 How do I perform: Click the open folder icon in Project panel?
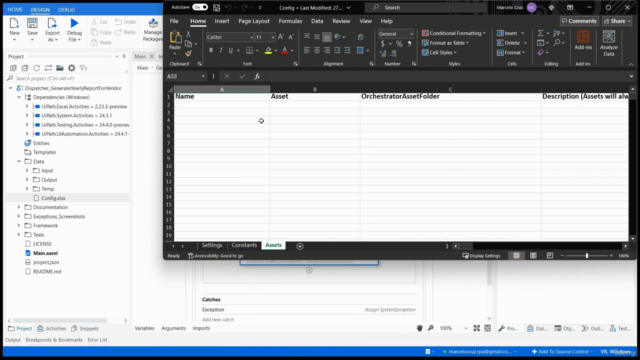(60, 68)
